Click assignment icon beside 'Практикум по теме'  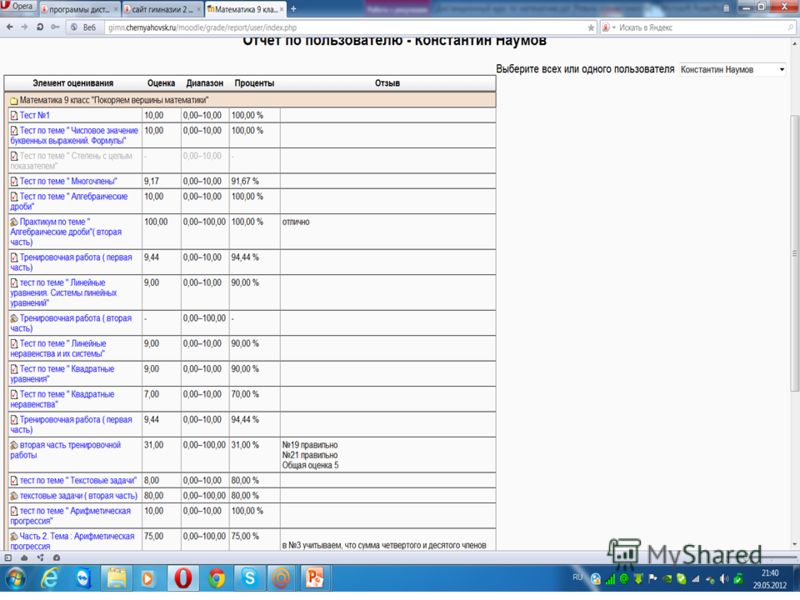(x=14, y=222)
